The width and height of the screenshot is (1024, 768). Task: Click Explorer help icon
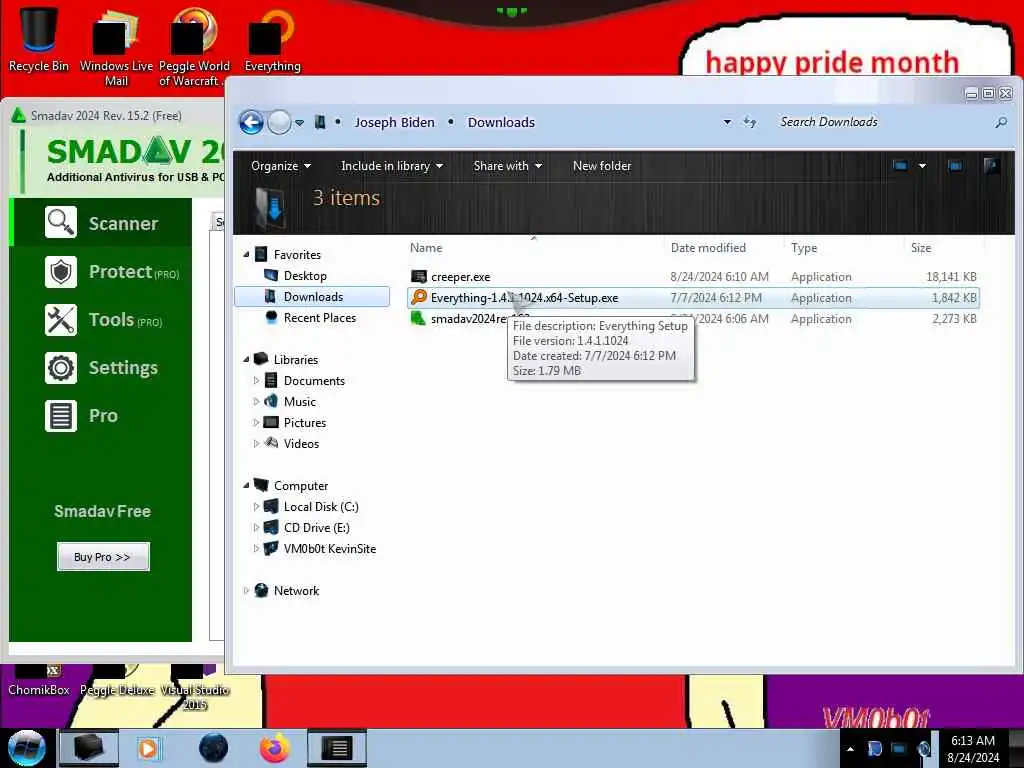pyautogui.click(x=991, y=166)
